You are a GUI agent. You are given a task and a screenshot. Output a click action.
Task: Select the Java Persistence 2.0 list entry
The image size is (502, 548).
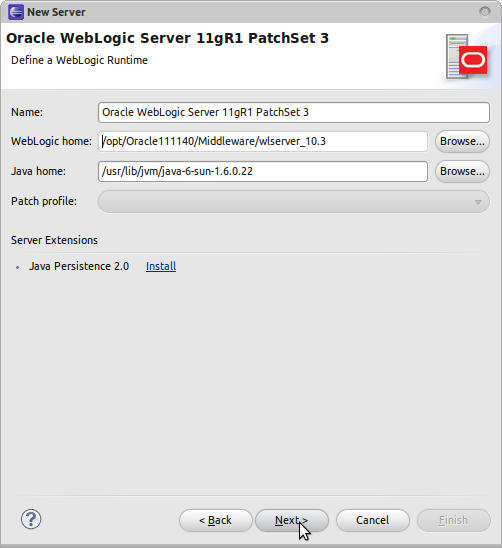[x=79, y=266]
